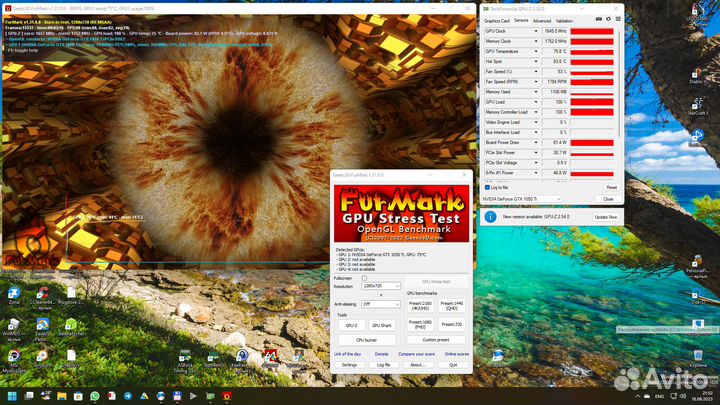Launch MSI MysticLight desktop shortcut
Screen dimensions: 720x405
(13, 360)
